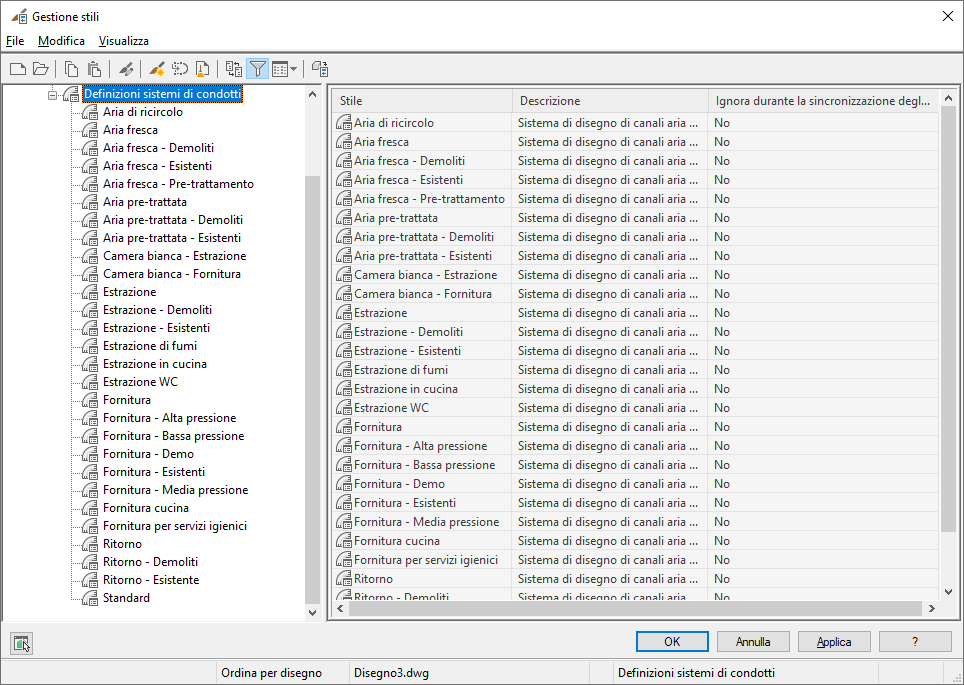This screenshot has width=964, height=685.
Task: Click the New Style icon with star
Action: [x=157, y=69]
